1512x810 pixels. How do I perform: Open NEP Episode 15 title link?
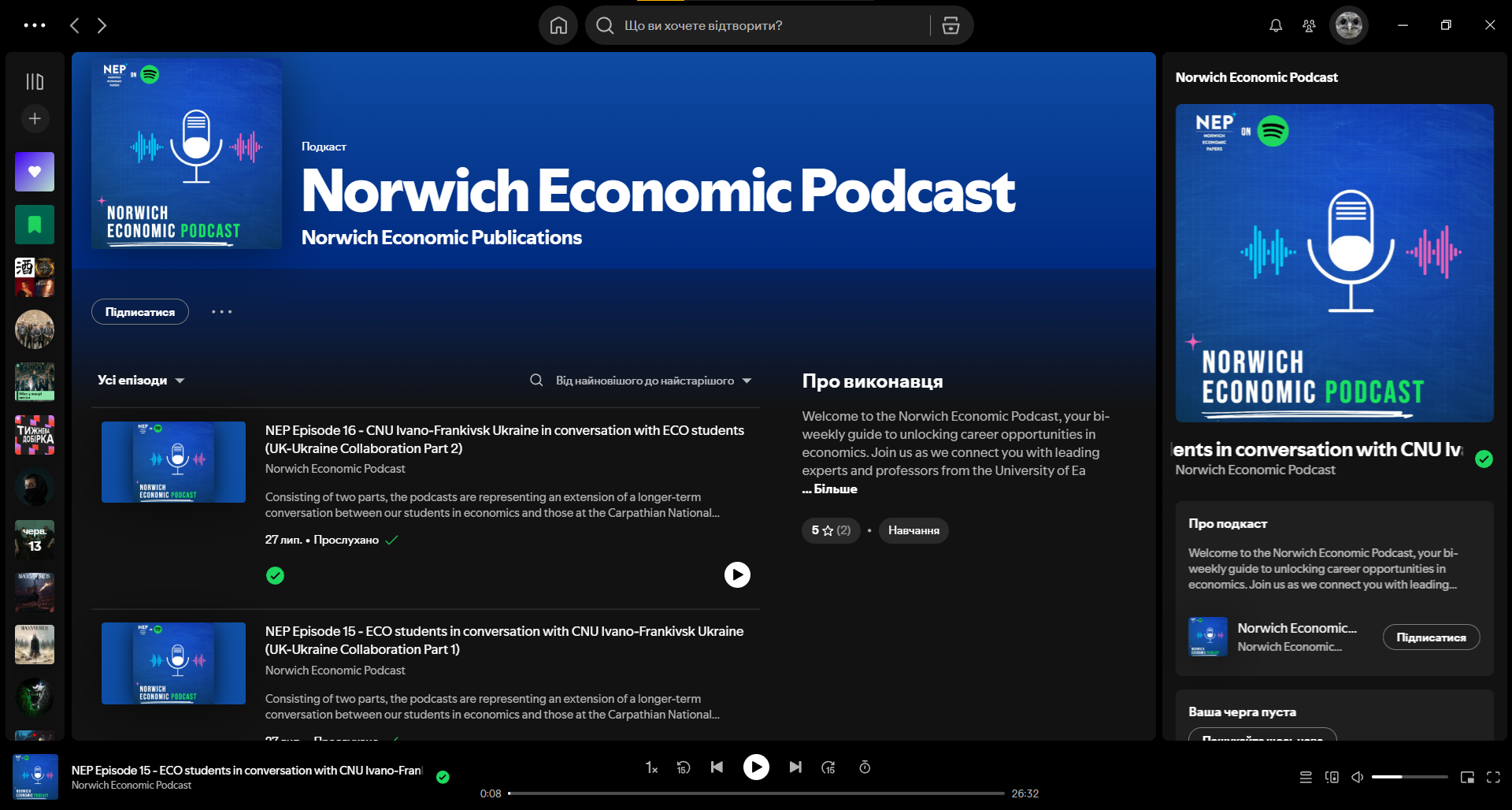505,640
